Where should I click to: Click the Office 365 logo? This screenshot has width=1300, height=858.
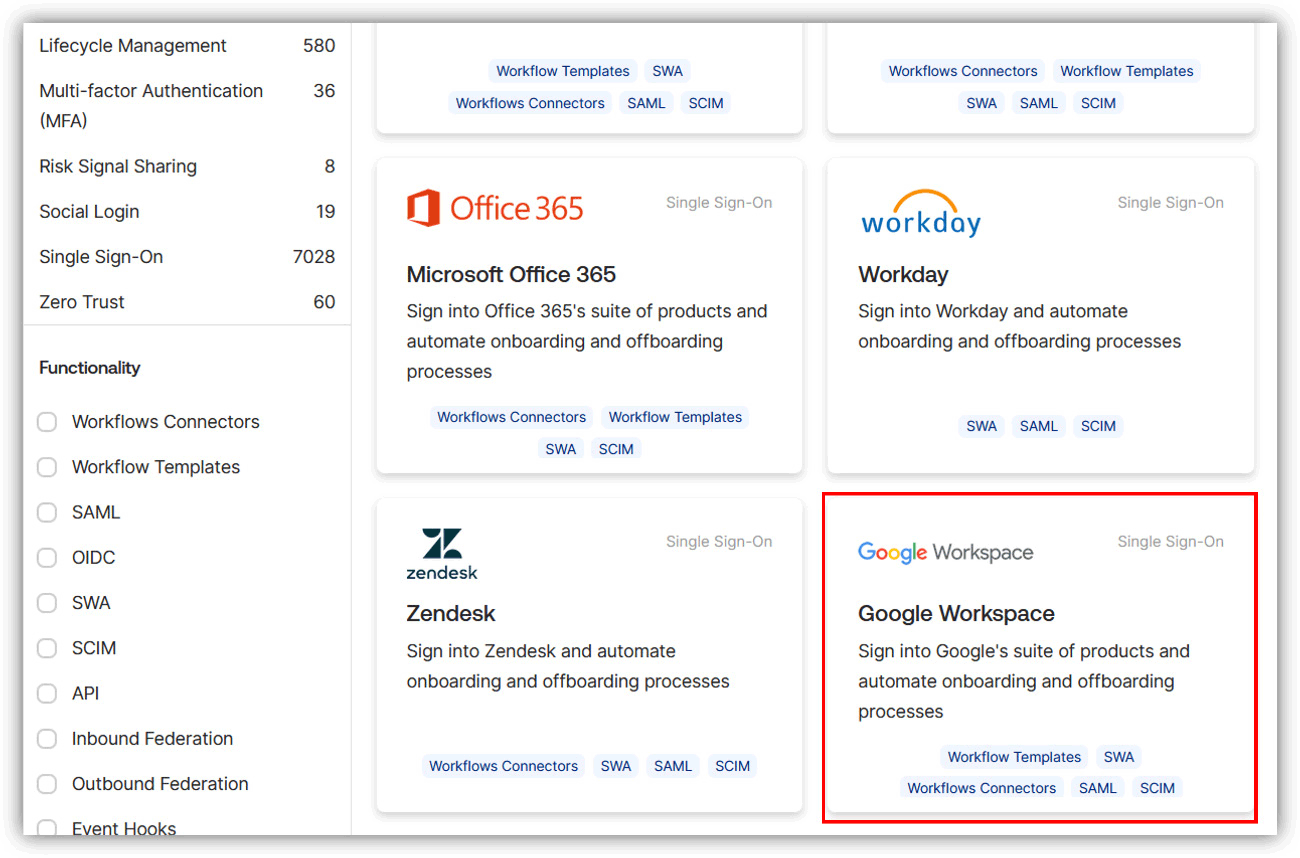pyautogui.click(x=495, y=208)
